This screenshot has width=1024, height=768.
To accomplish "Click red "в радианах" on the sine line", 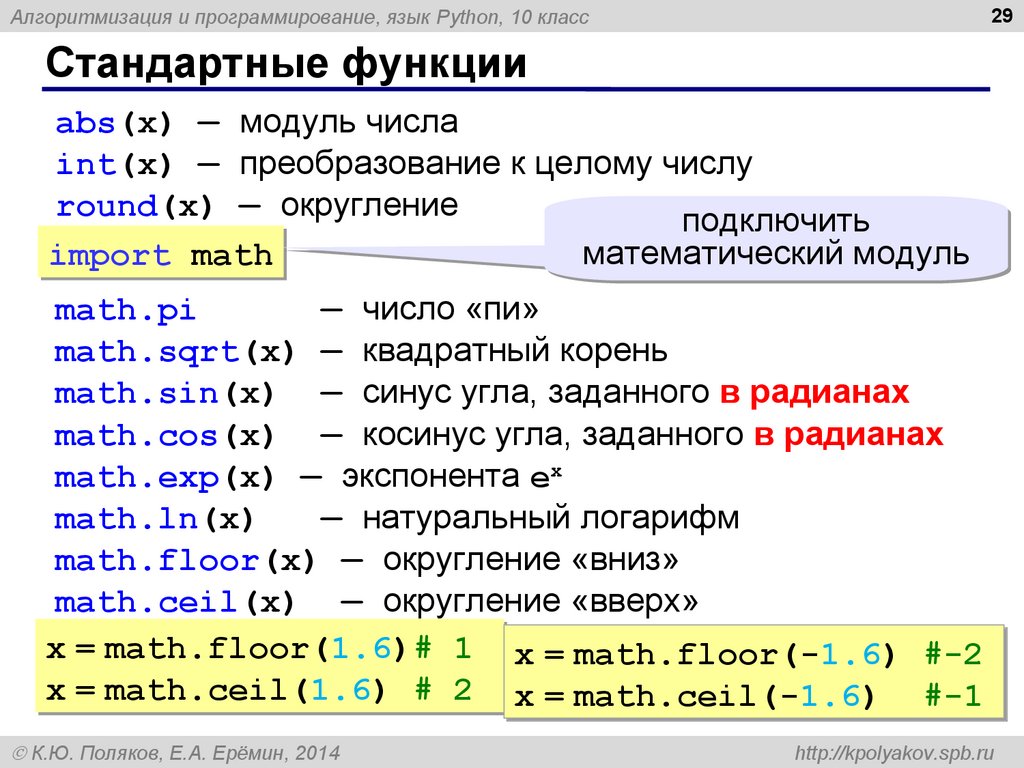I will click(814, 392).
